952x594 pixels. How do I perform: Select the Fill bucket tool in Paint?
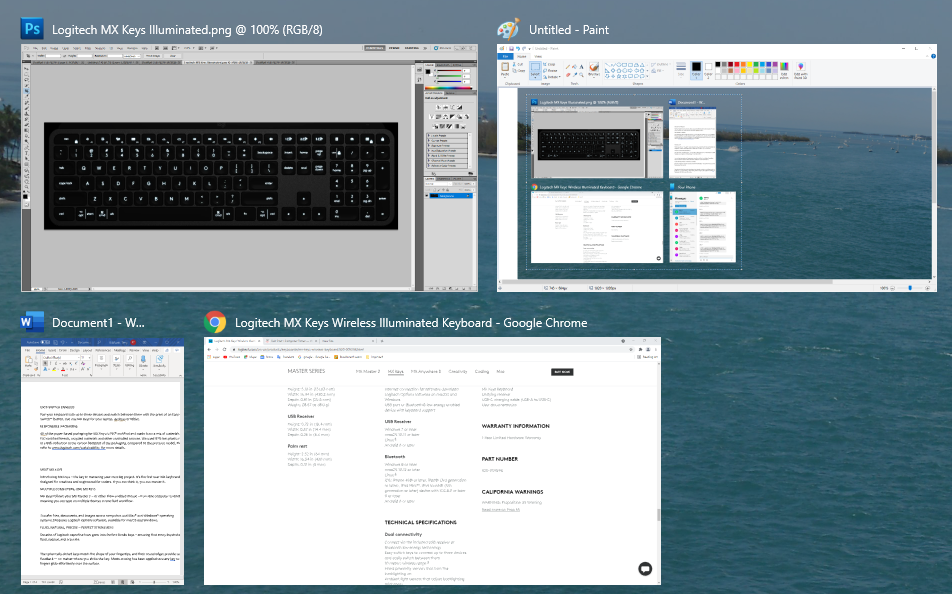(x=574, y=67)
